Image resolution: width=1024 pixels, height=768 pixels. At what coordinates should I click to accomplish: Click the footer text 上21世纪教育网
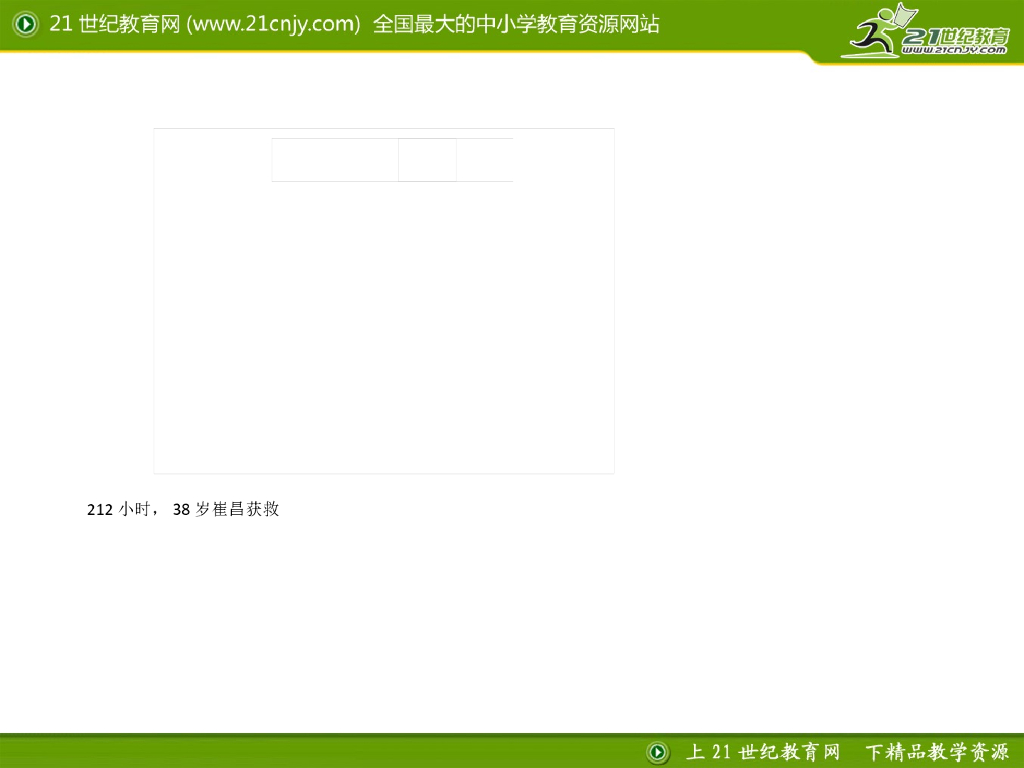(763, 752)
